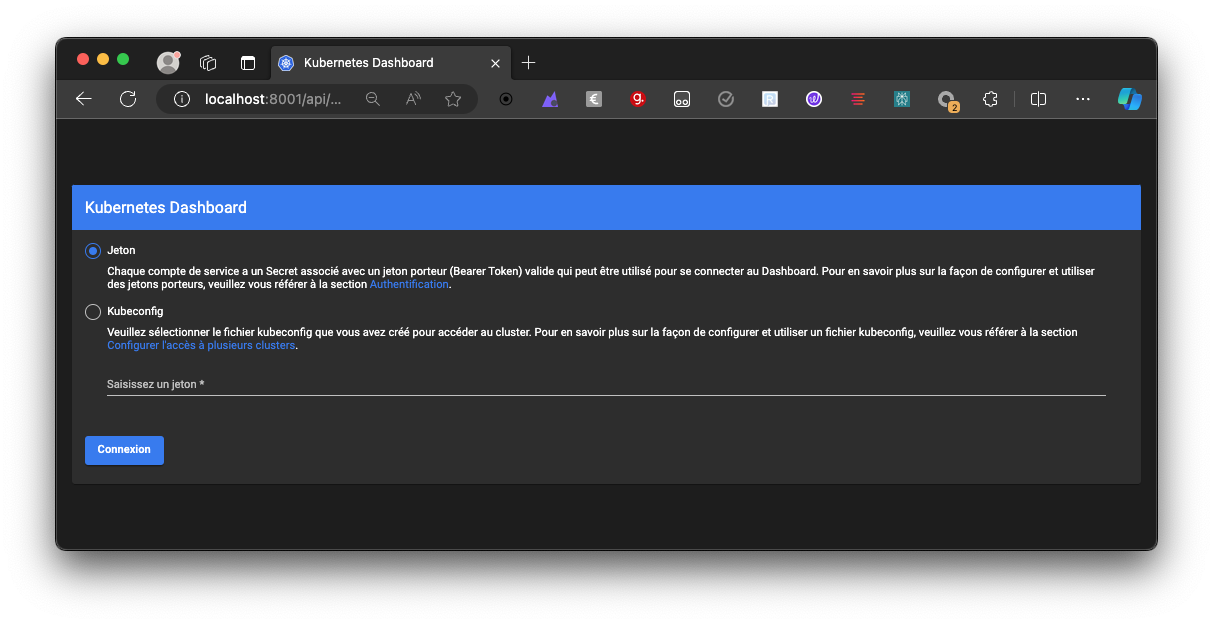Open the Extensions puzzle icon
1213x624 pixels.
[990, 99]
